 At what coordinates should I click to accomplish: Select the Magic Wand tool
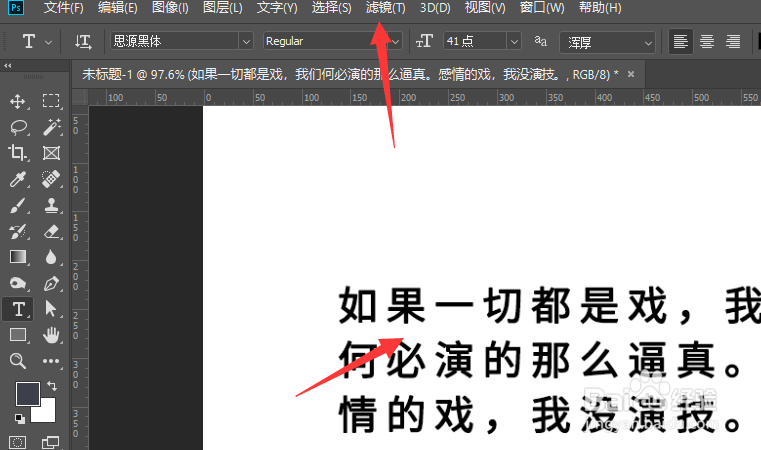[51, 127]
